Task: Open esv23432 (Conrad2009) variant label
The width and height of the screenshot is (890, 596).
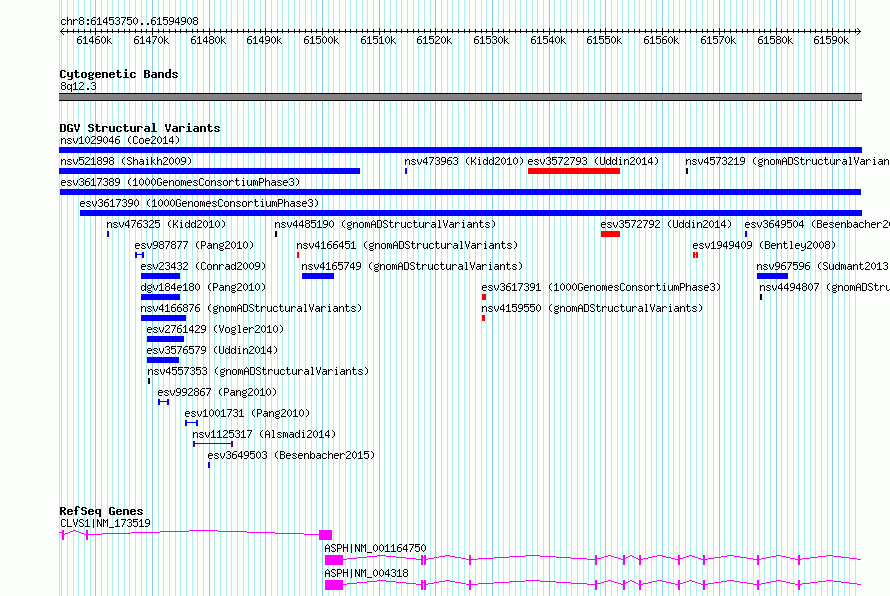Action: (x=203, y=266)
